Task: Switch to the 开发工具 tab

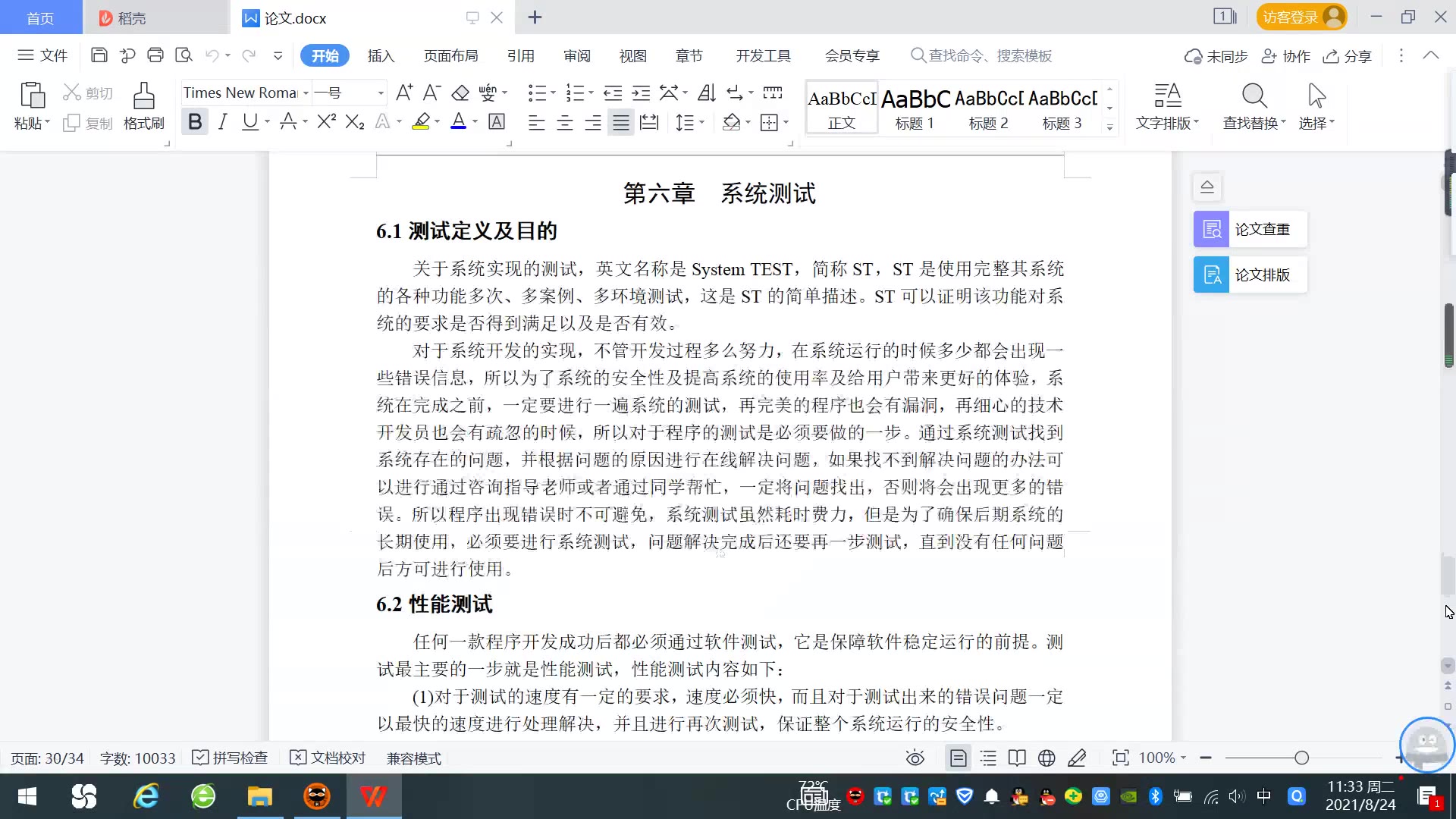Action: (763, 56)
